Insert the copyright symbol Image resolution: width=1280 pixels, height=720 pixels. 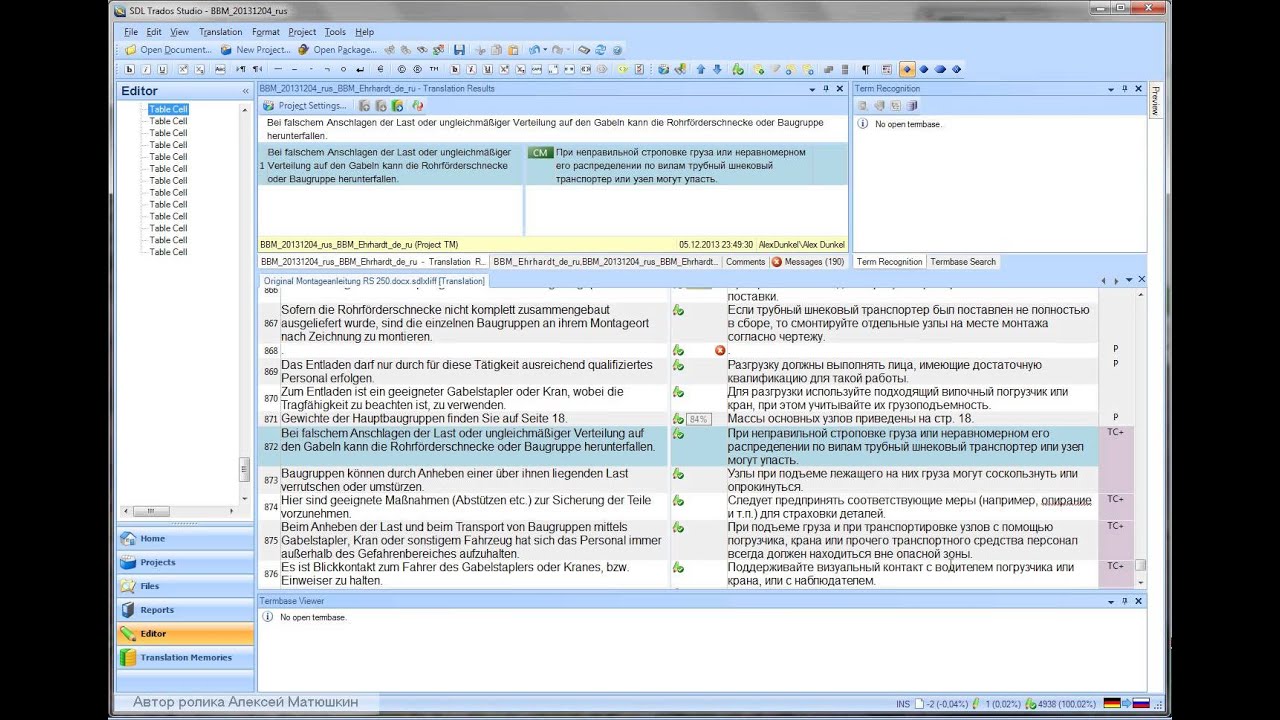coord(402,70)
